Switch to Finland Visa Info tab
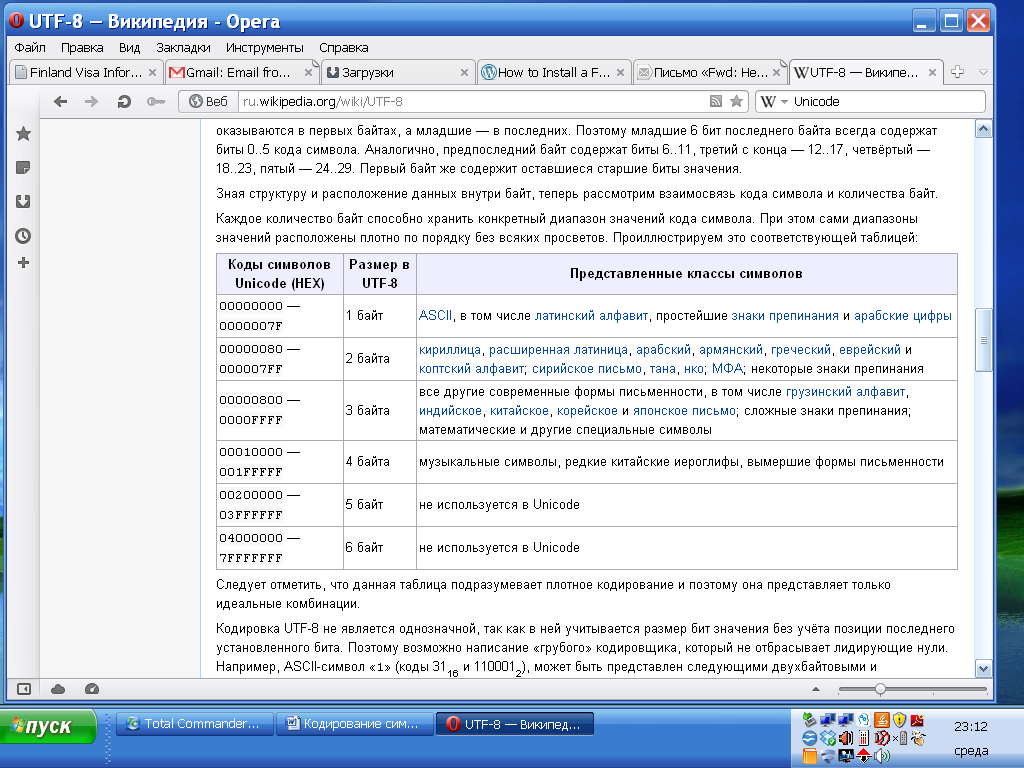 click(x=85, y=72)
